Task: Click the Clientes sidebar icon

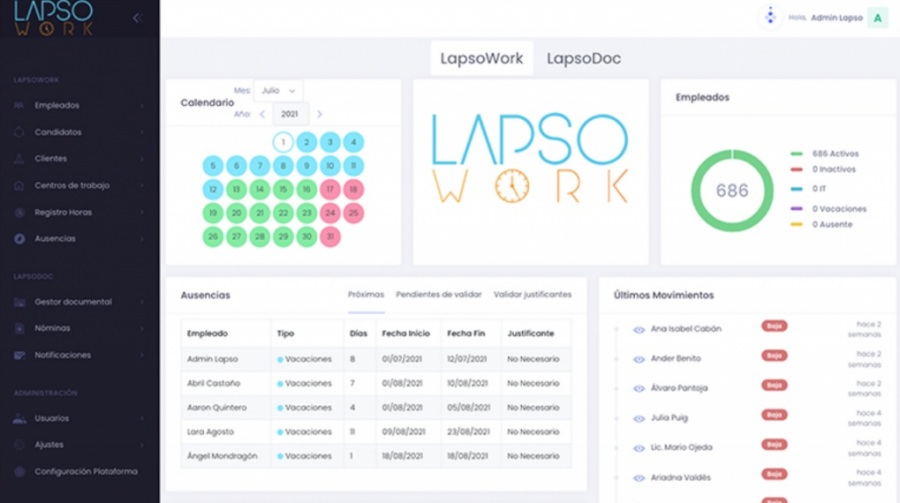Action: tap(19, 158)
